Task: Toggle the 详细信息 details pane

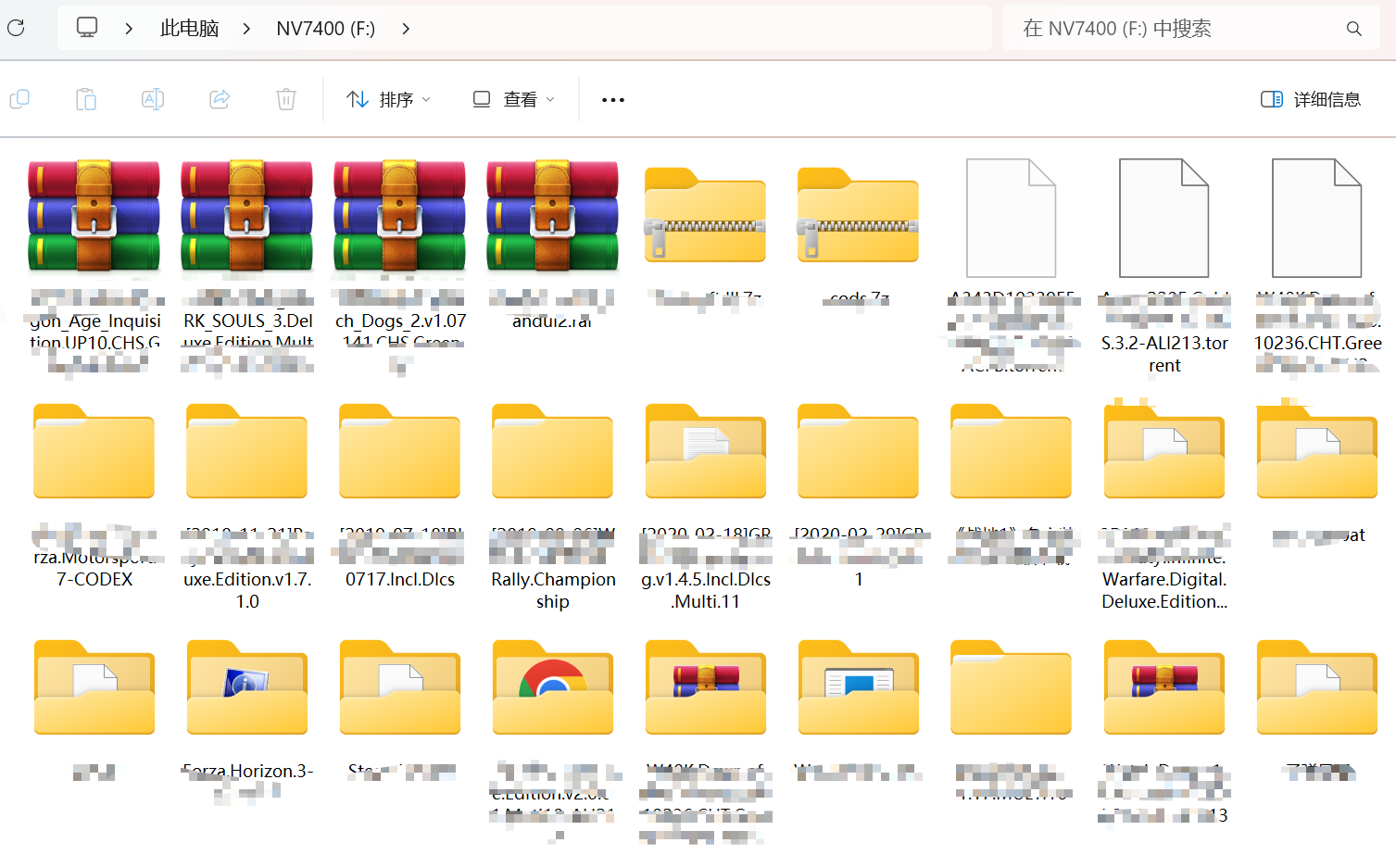Action: point(1310,99)
